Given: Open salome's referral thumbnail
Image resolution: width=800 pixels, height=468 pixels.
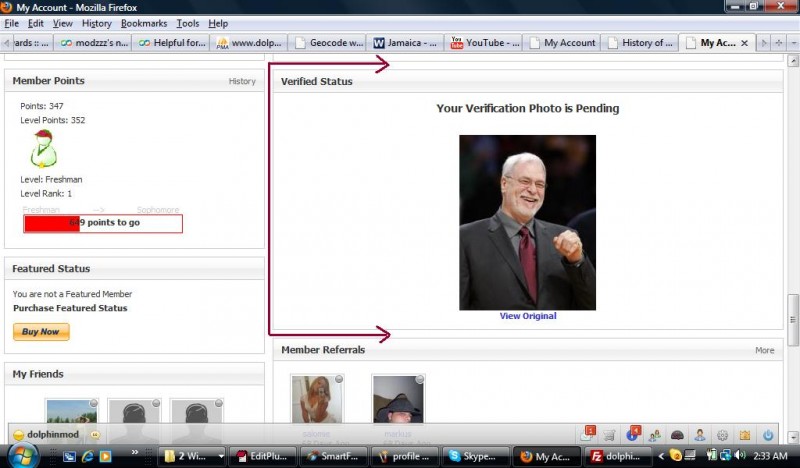Looking at the screenshot, I should point(317,399).
